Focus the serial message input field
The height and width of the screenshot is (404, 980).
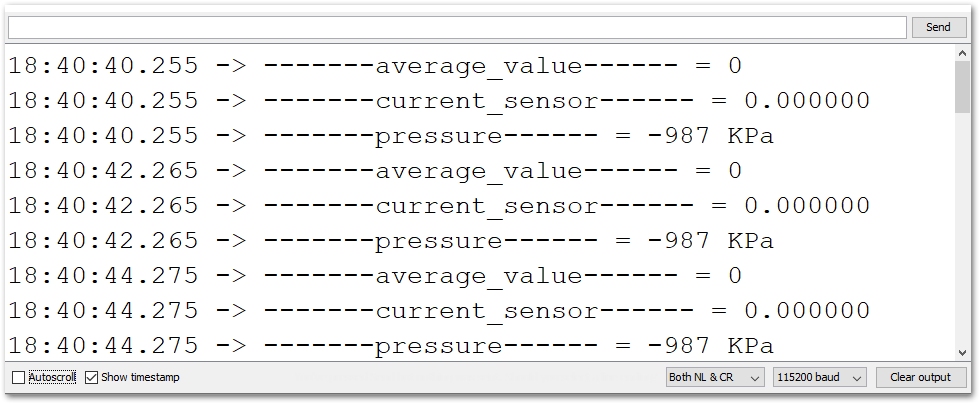click(x=457, y=27)
